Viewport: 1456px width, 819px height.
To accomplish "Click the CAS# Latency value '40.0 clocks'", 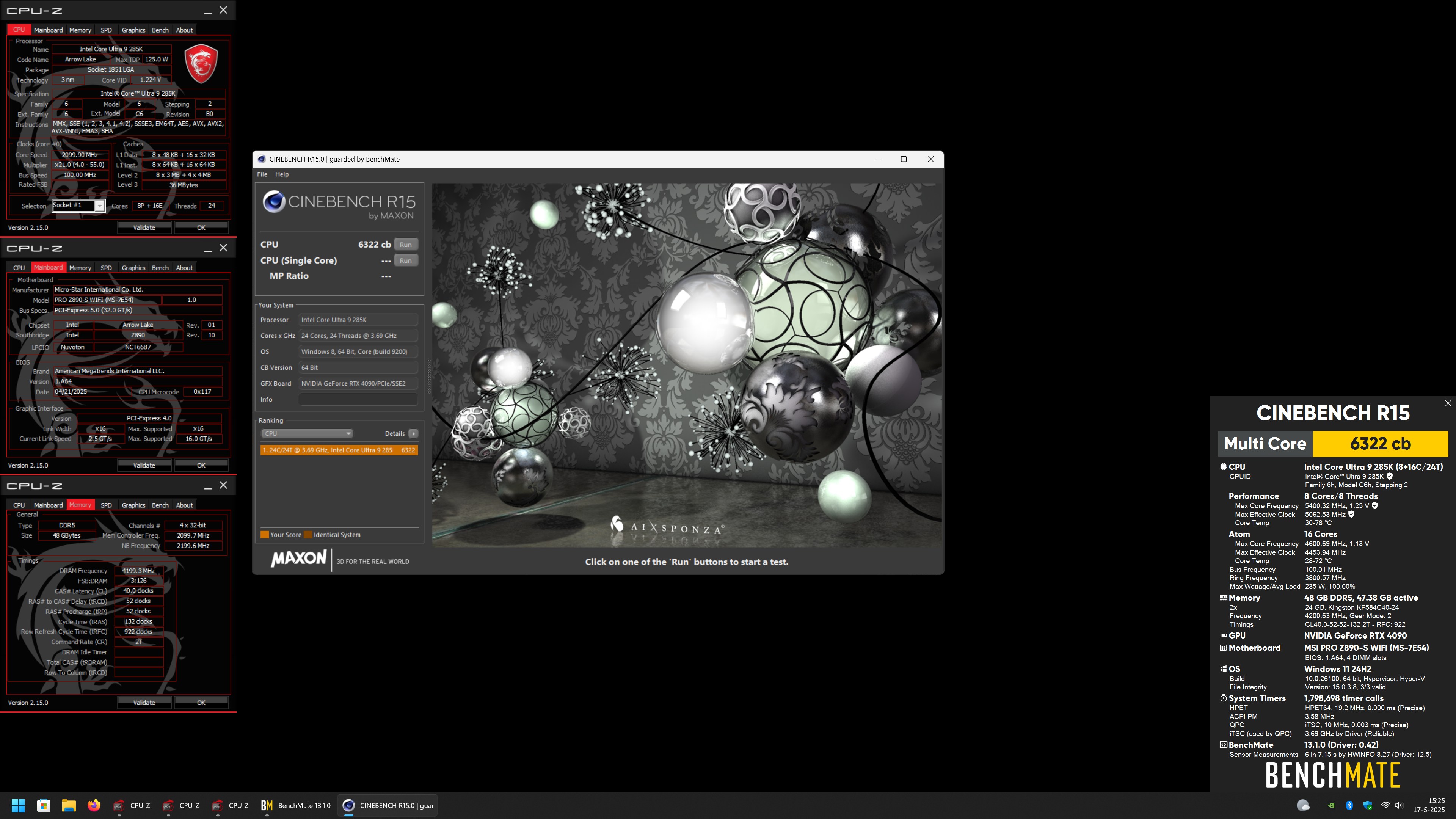I will (138, 591).
